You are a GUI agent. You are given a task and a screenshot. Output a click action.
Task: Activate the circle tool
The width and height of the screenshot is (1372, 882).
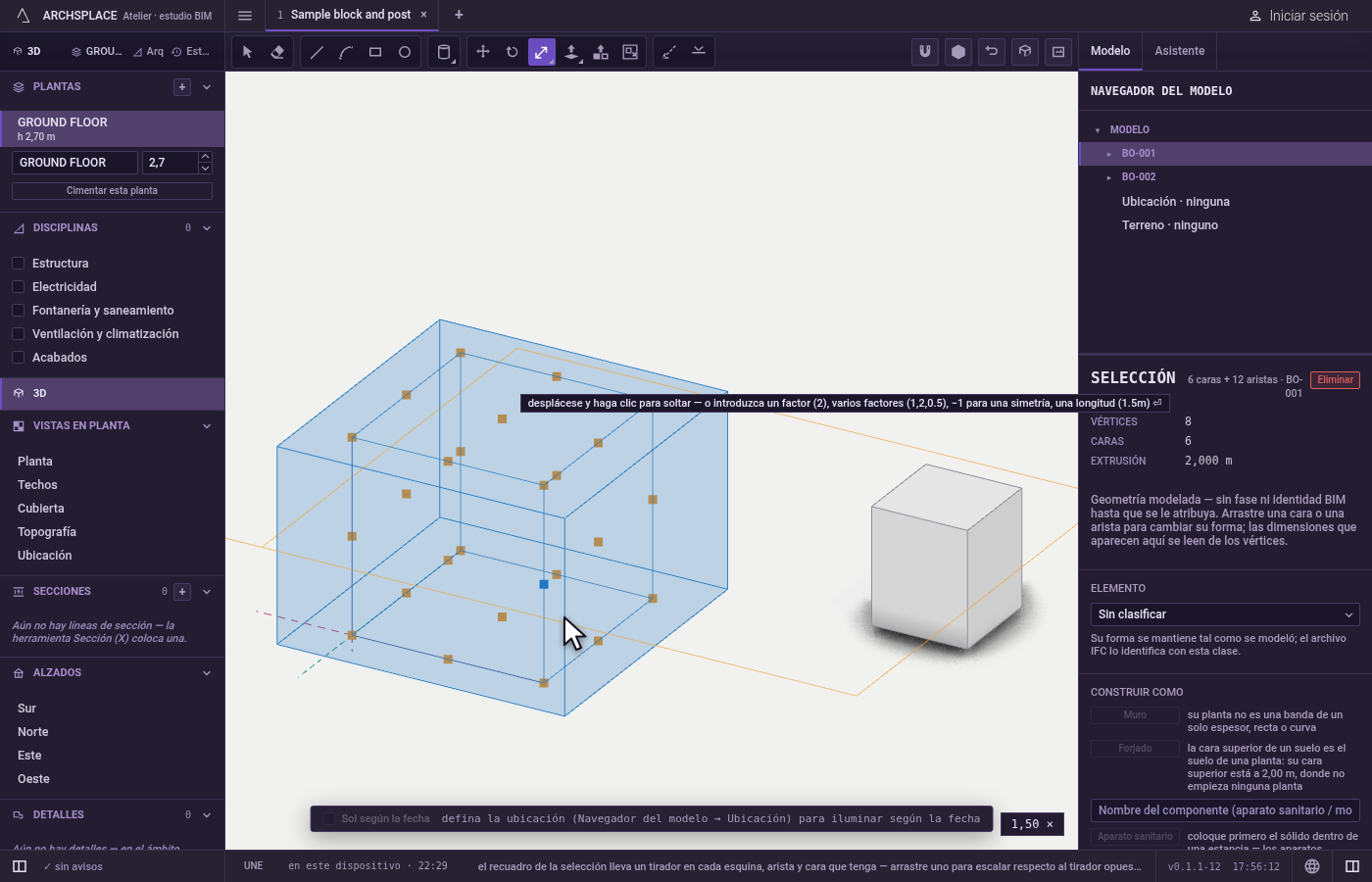(x=405, y=52)
